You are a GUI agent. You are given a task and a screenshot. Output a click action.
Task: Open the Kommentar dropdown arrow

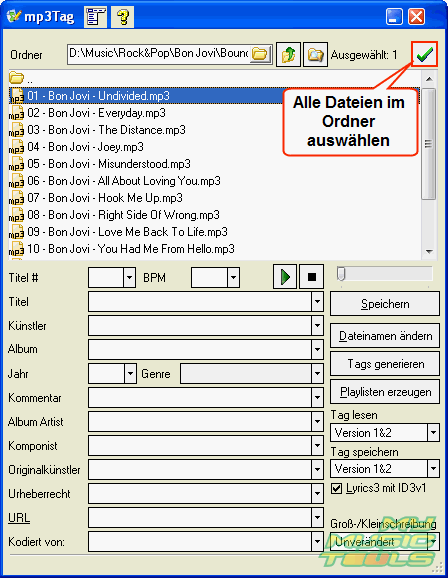[x=317, y=397]
